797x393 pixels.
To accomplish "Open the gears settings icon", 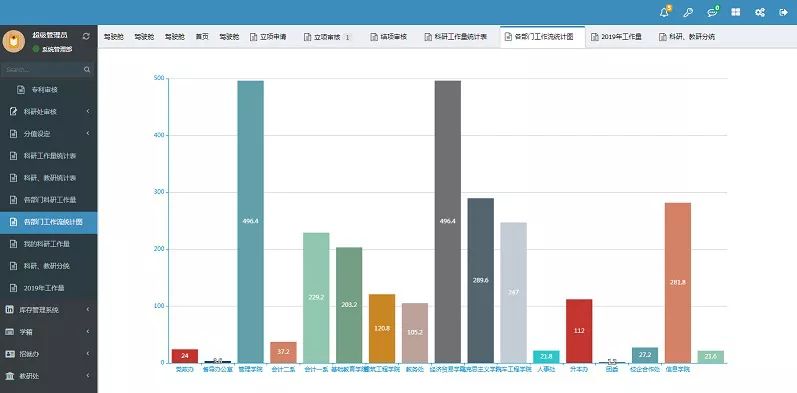I will coord(760,13).
